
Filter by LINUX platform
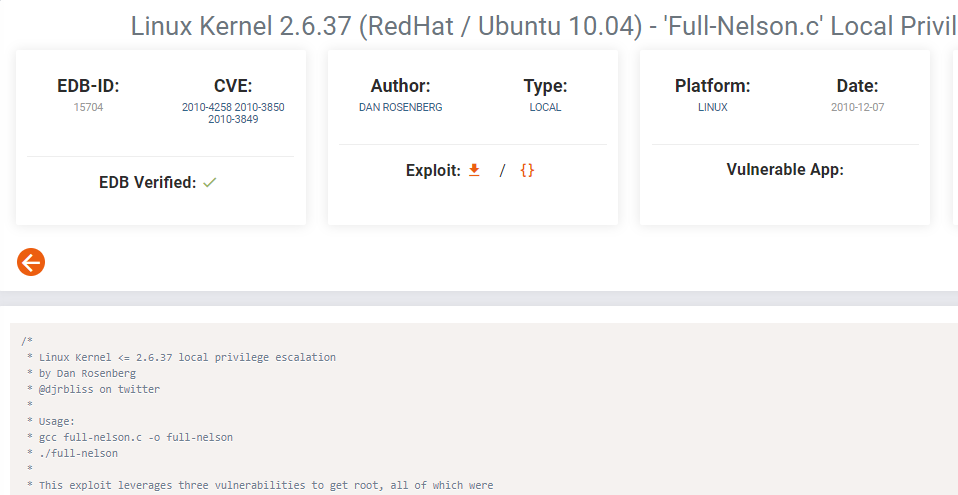coord(712,107)
